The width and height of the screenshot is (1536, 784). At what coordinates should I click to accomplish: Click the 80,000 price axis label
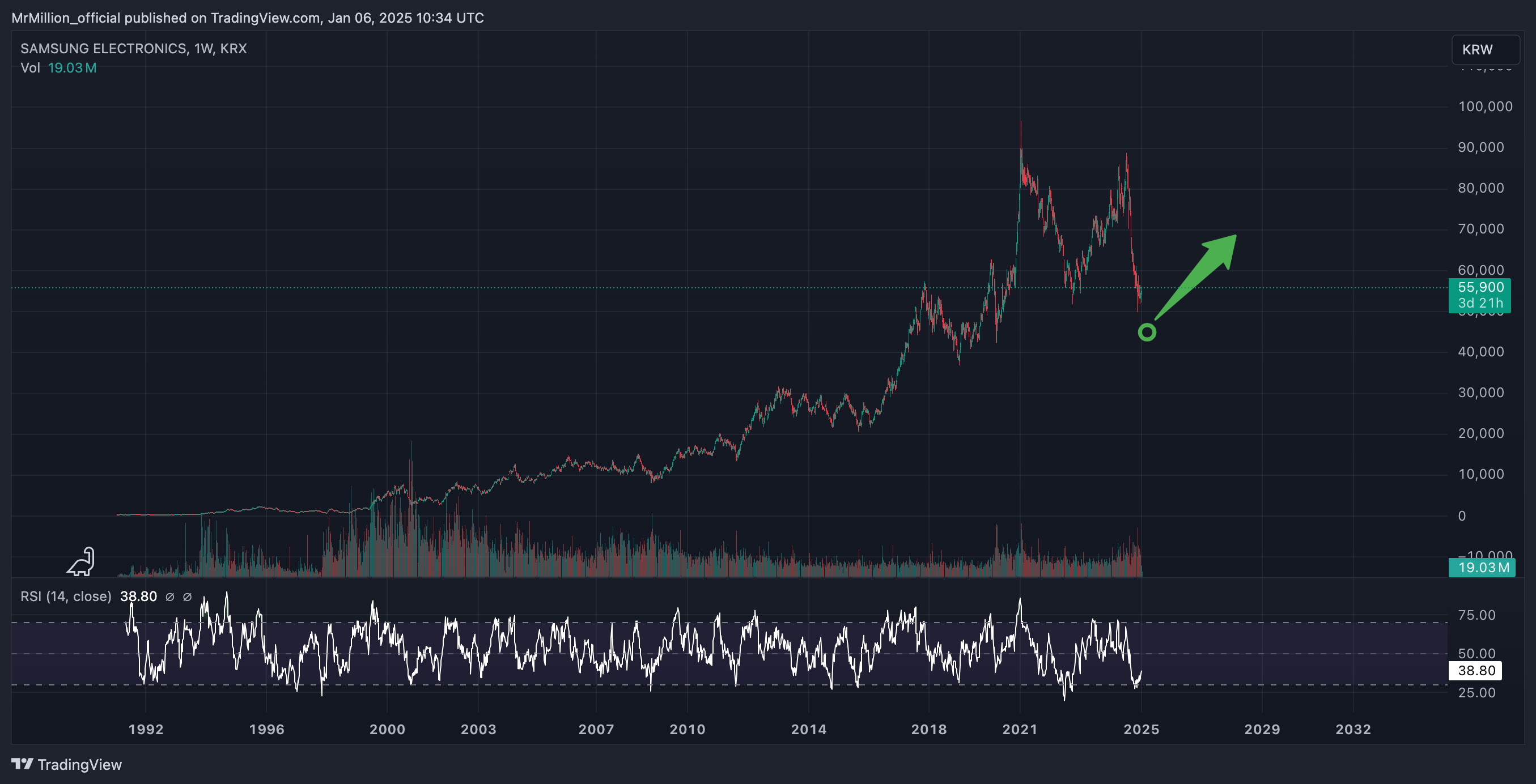[1481, 188]
